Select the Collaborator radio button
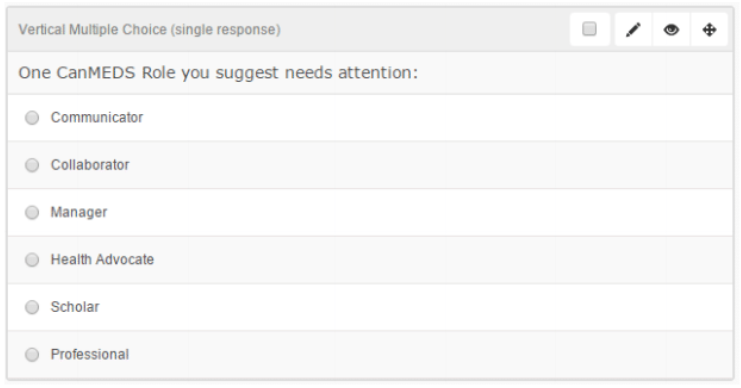 point(32,165)
